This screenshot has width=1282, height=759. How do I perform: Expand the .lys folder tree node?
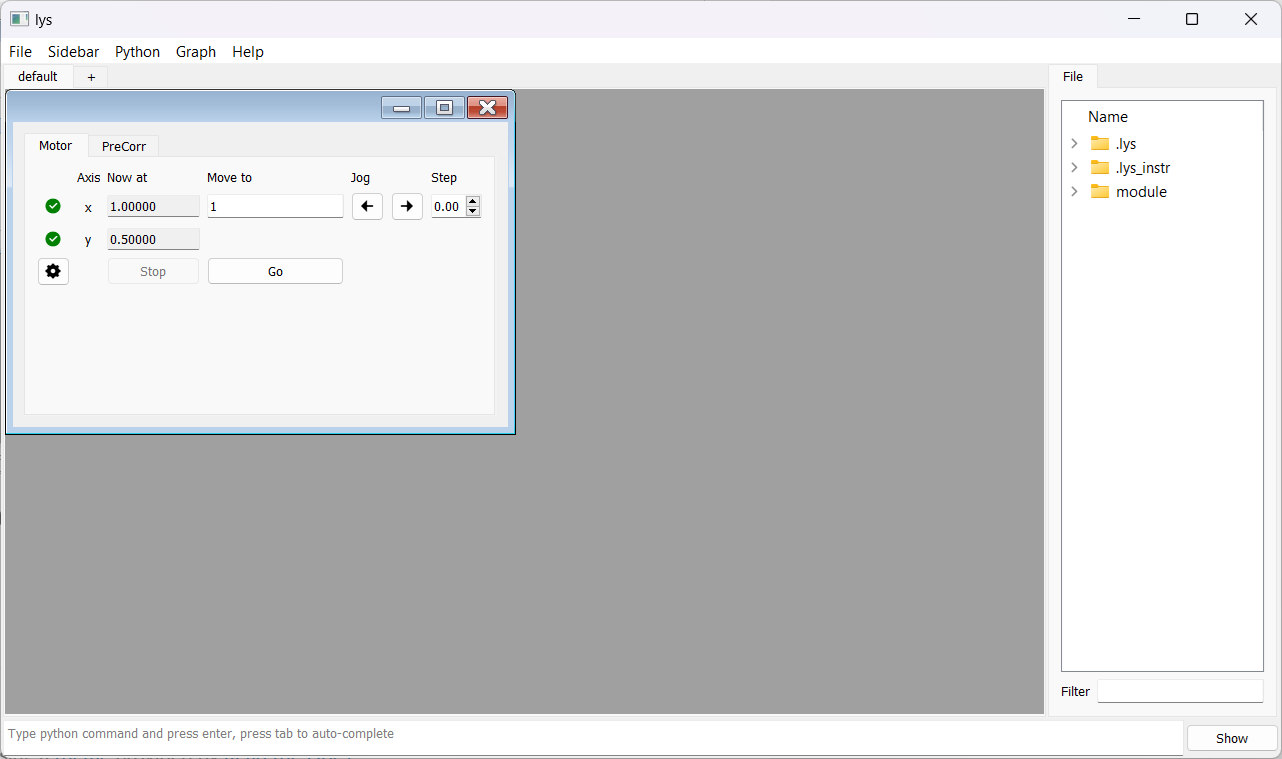point(1074,143)
